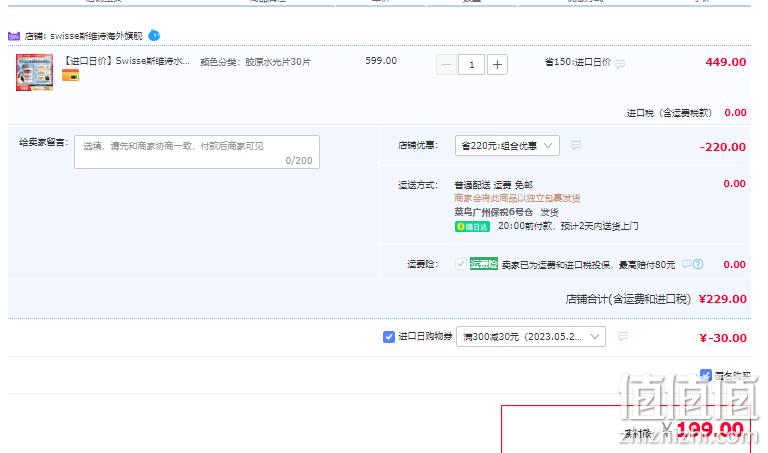This screenshot has width=768, height=453.
Task: Click the comment icon beside the freight insurance text
Action: pos(687,264)
